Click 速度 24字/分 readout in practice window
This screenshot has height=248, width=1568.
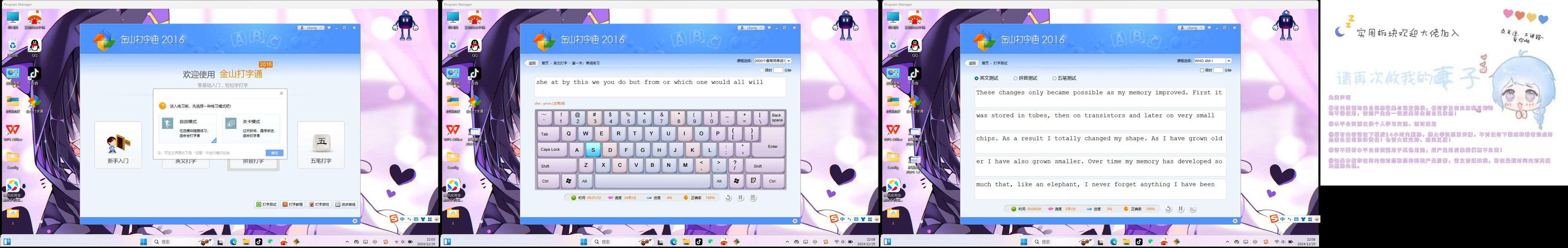tap(623, 197)
